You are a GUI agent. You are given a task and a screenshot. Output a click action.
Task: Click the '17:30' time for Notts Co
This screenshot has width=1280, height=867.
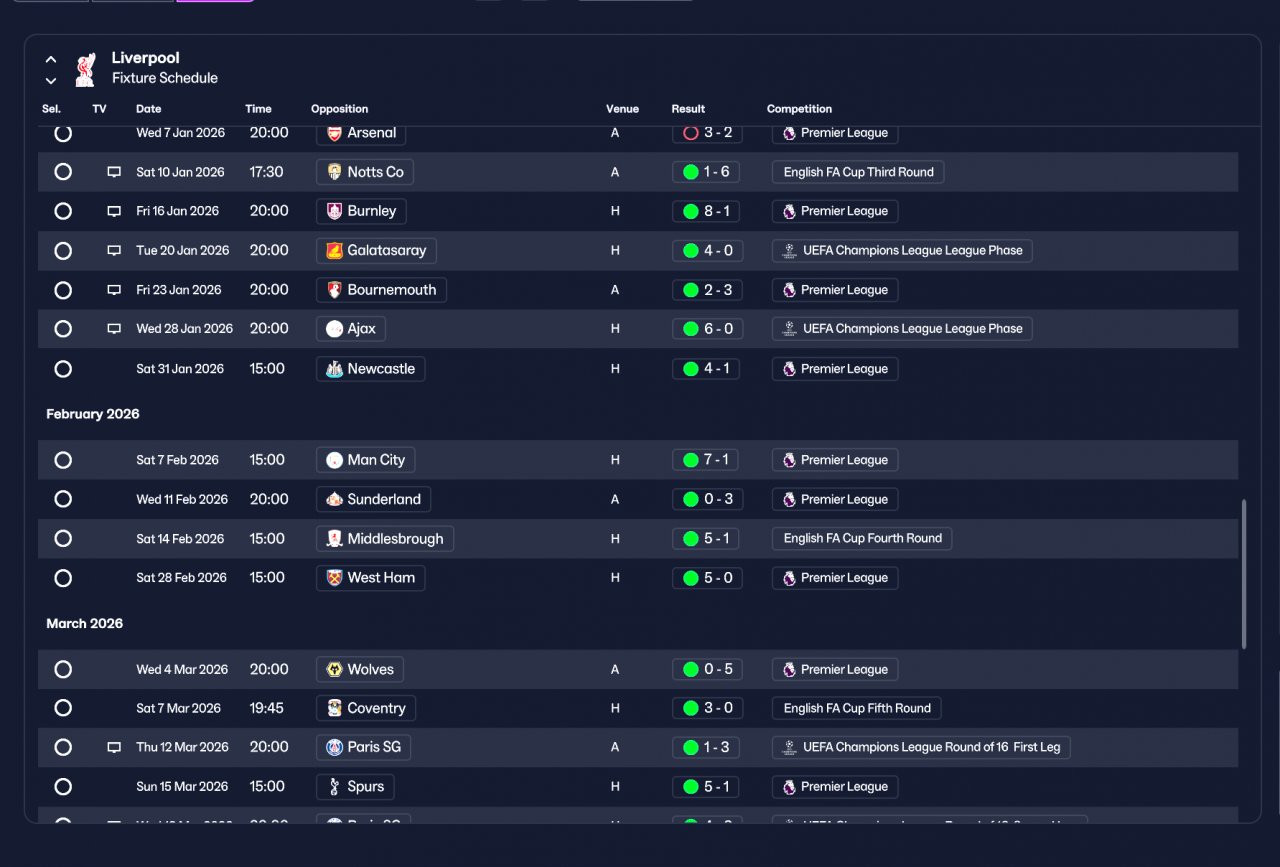(x=267, y=172)
